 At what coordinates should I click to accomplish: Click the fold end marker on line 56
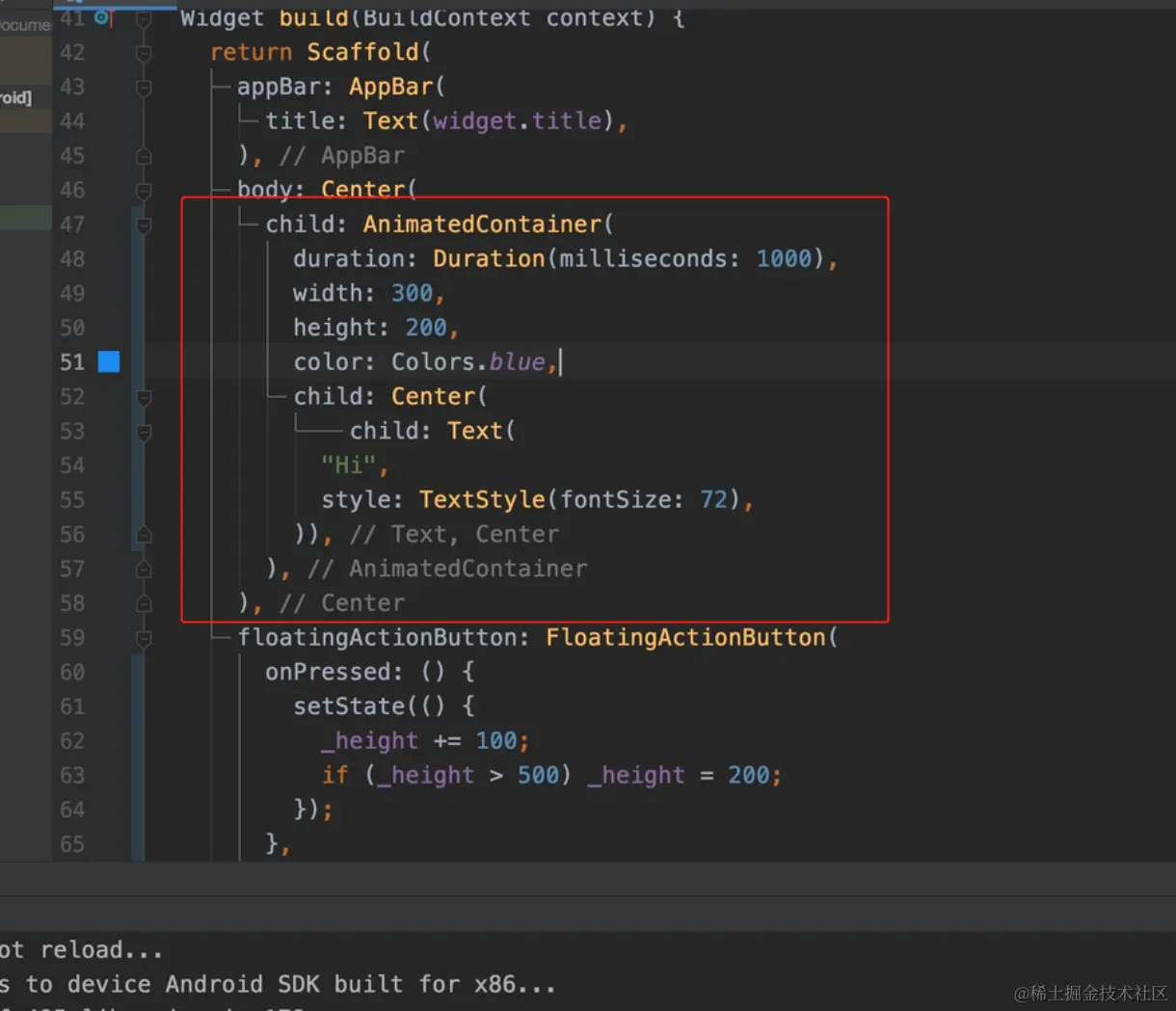pyautogui.click(x=144, y=534)
